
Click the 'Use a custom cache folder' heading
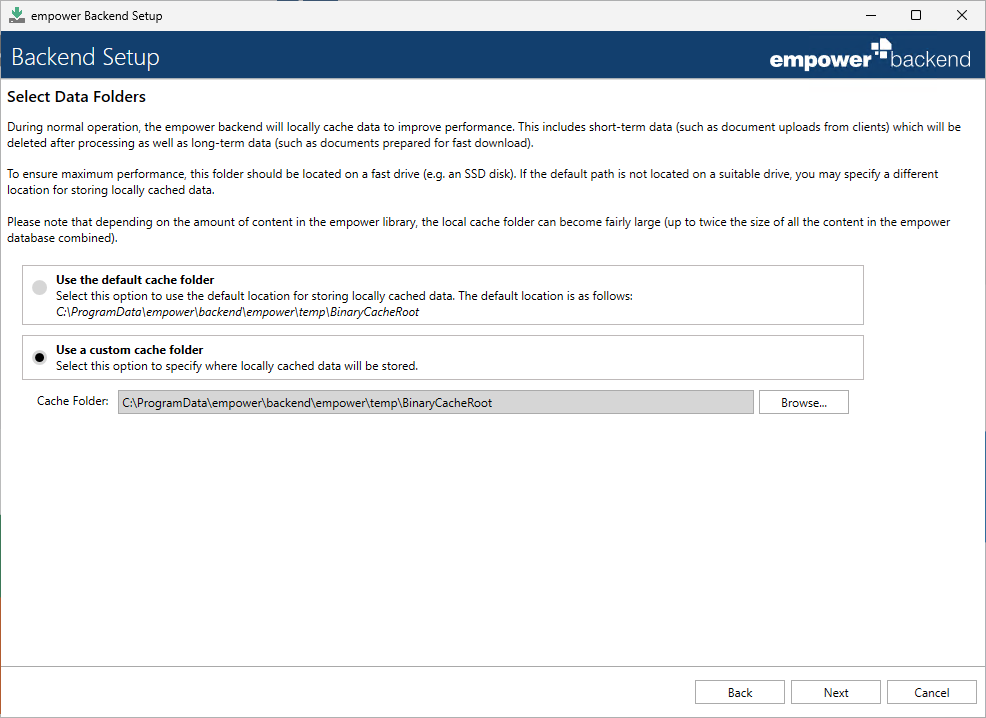130,350
